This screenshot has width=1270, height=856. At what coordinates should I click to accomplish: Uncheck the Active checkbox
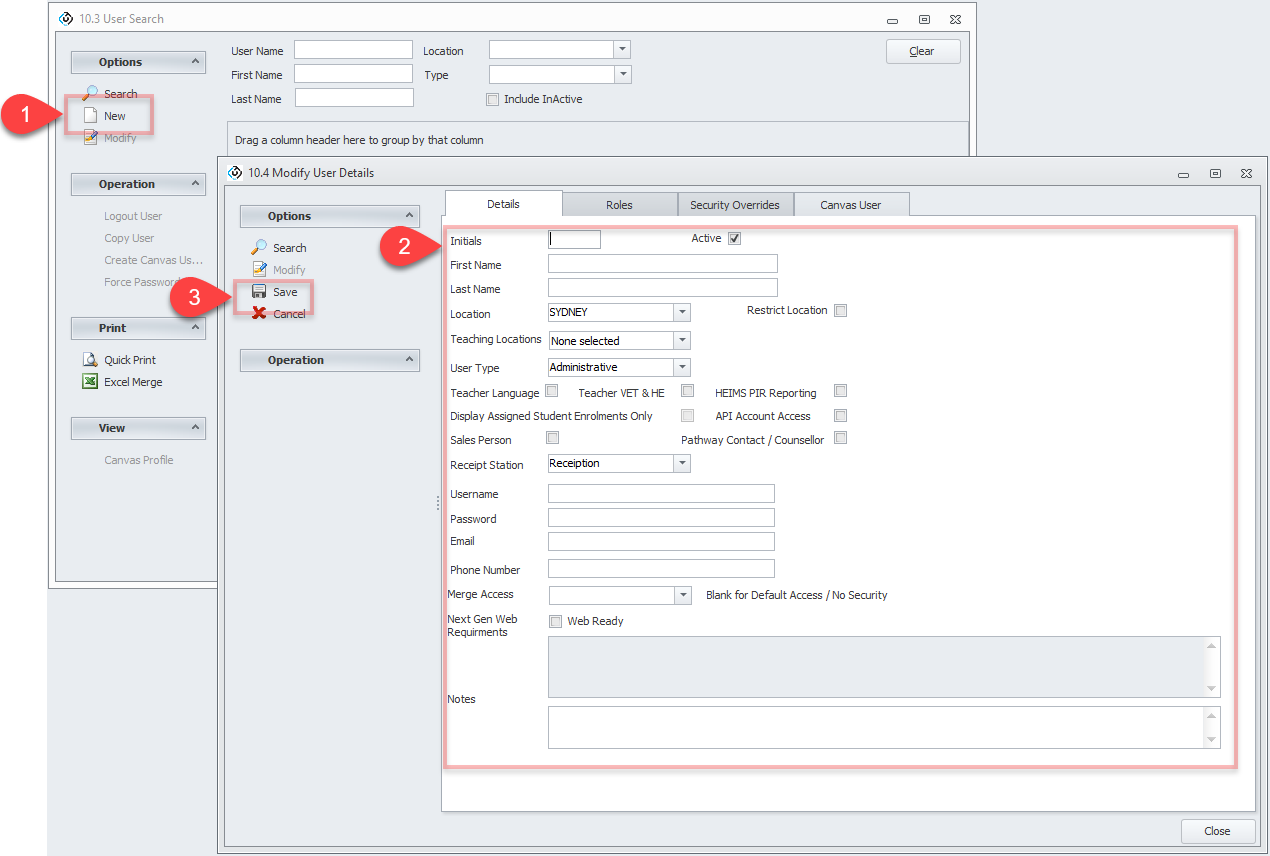coord(734,239)
